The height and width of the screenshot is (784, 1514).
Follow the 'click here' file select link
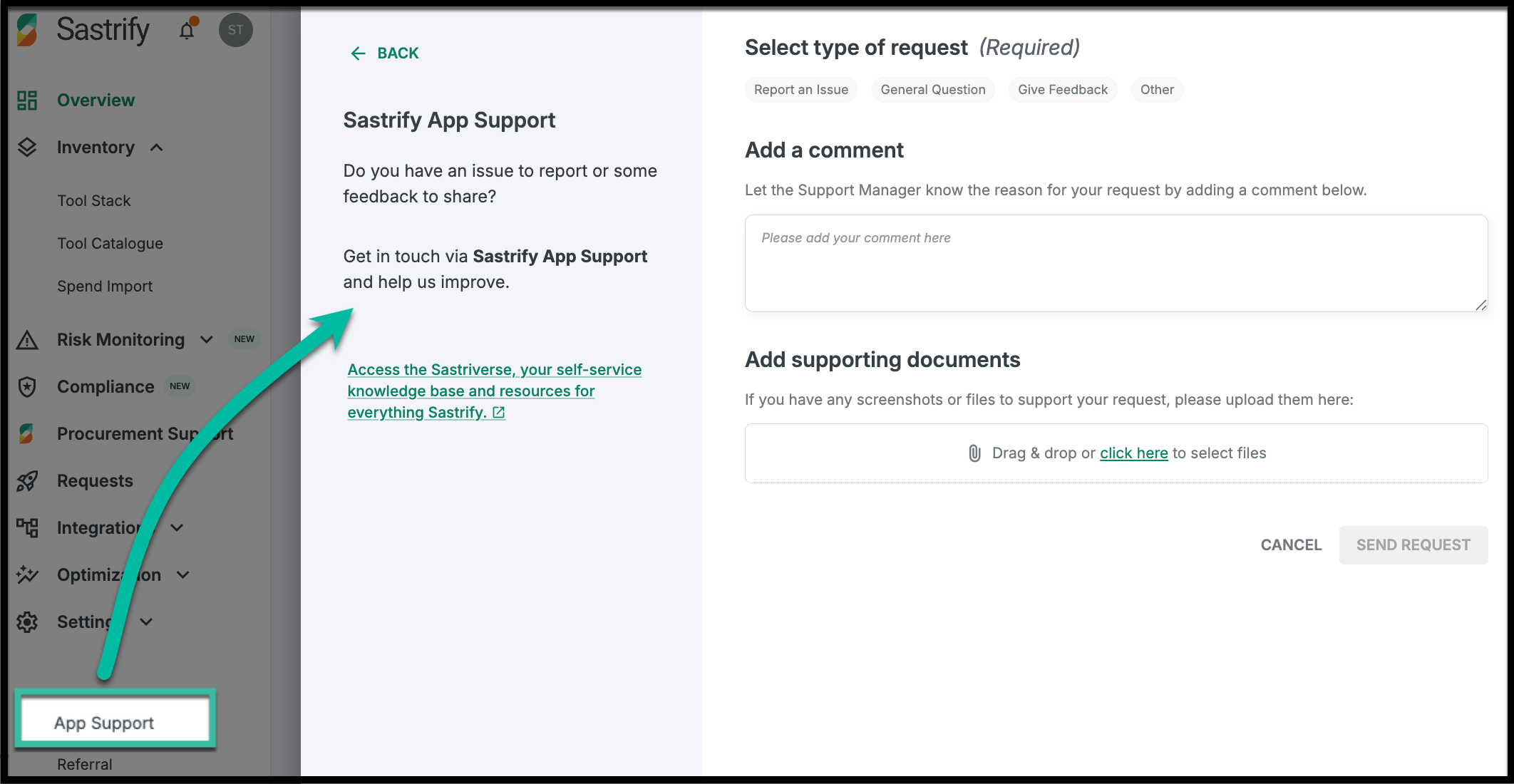1133,453
